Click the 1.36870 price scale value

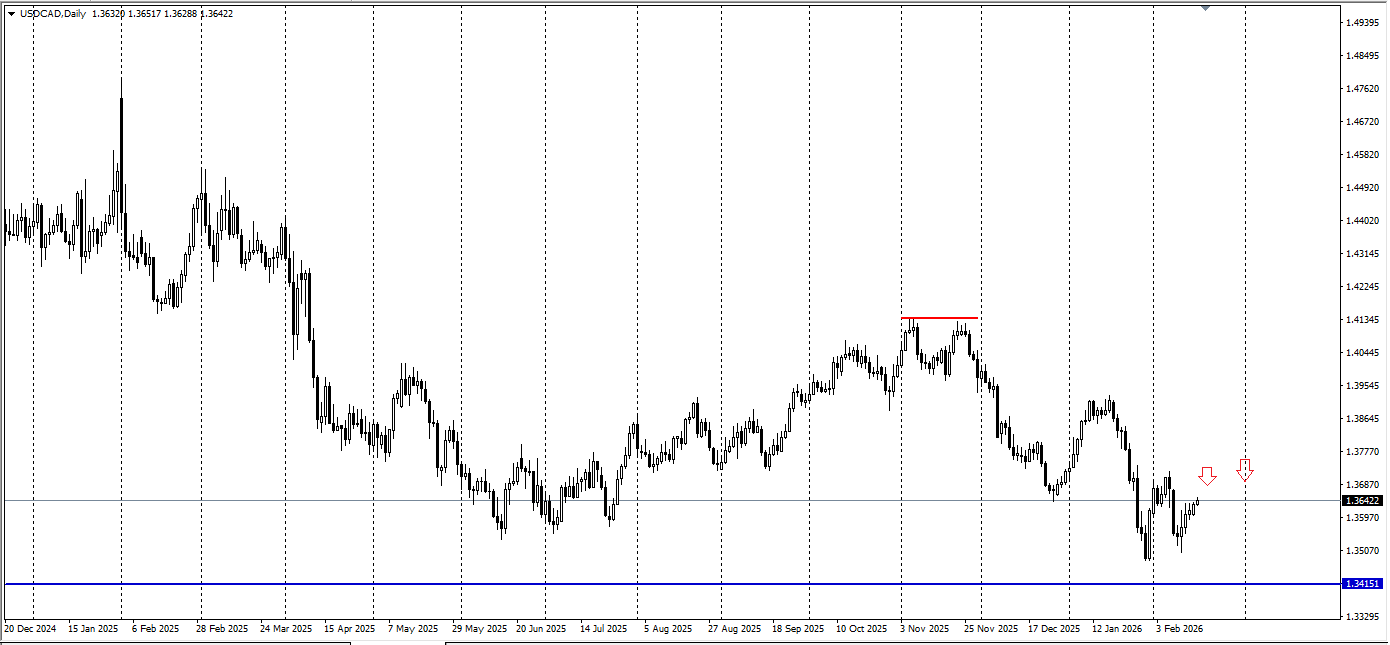[x=1364, y=485]
